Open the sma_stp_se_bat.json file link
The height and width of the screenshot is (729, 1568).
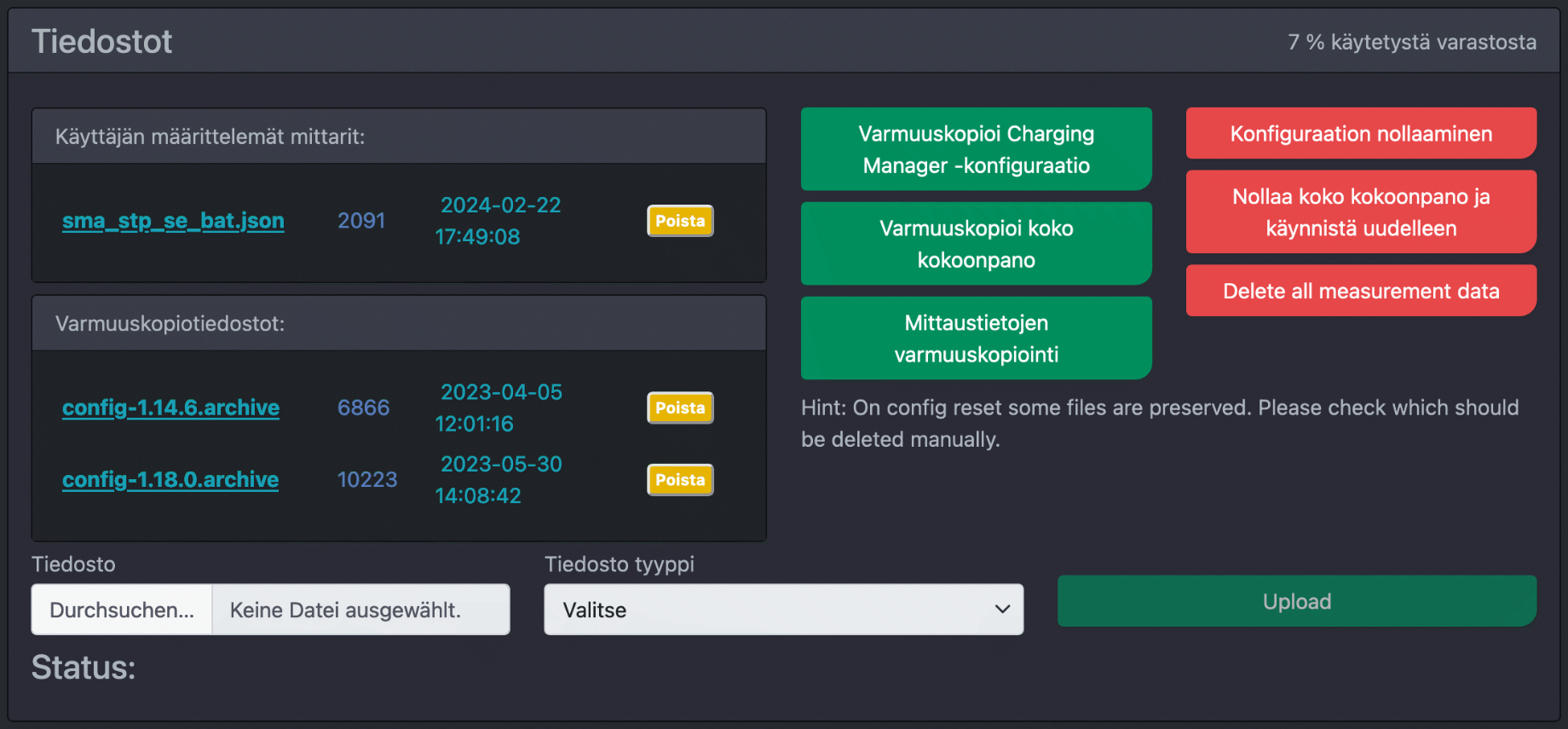pos(173,221)
